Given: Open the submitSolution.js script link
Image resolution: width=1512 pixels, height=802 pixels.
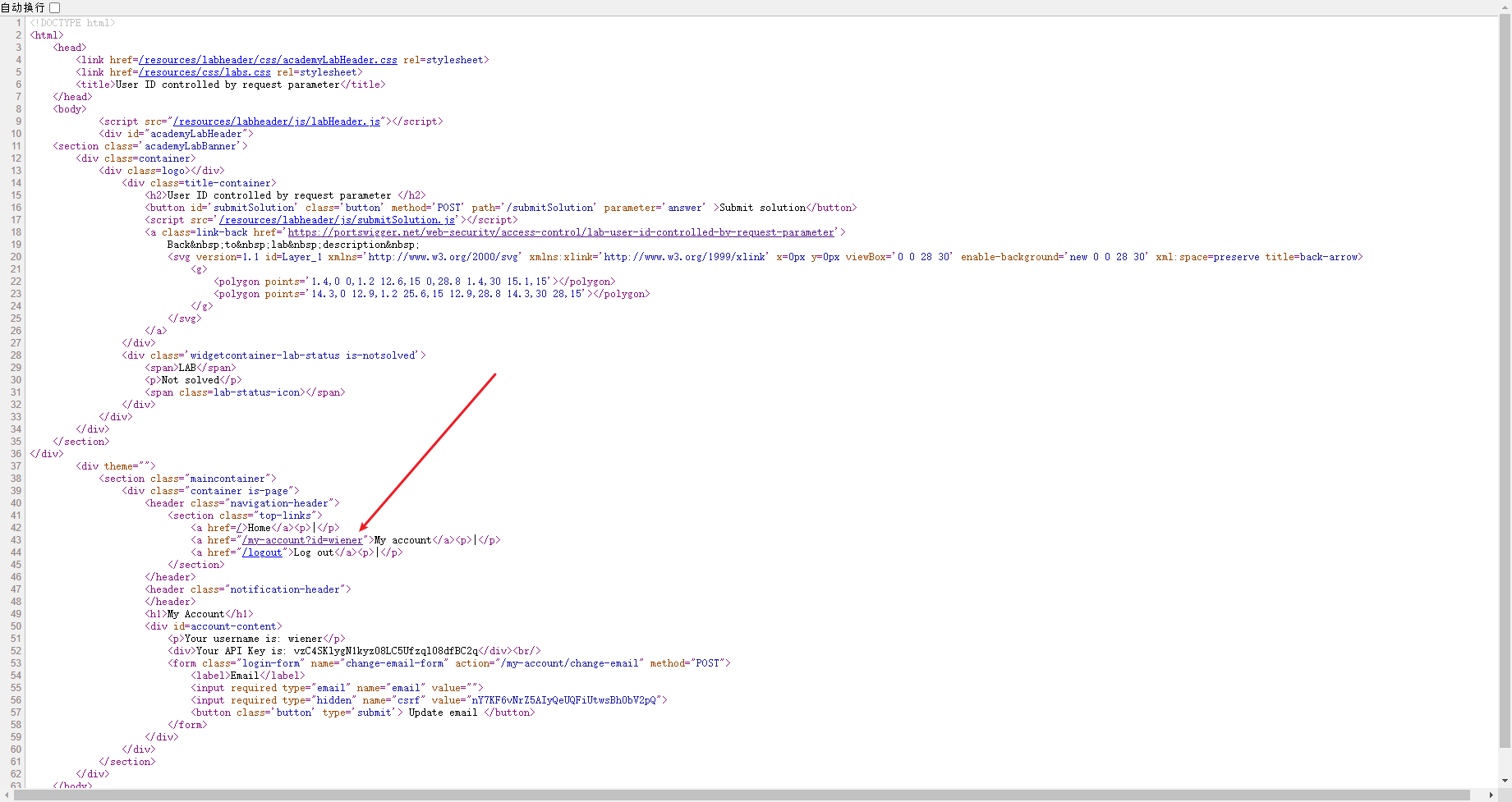Looking at the screenshot, I should click(x=338, y=220).
